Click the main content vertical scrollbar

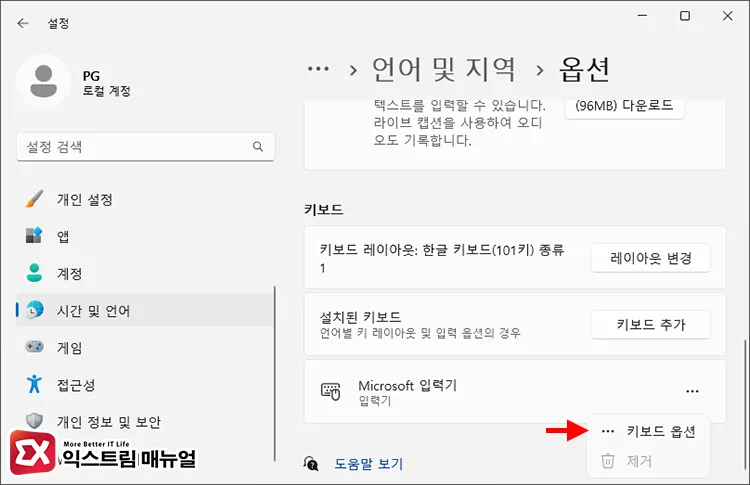pyautogui.click(x=744, y=404)
